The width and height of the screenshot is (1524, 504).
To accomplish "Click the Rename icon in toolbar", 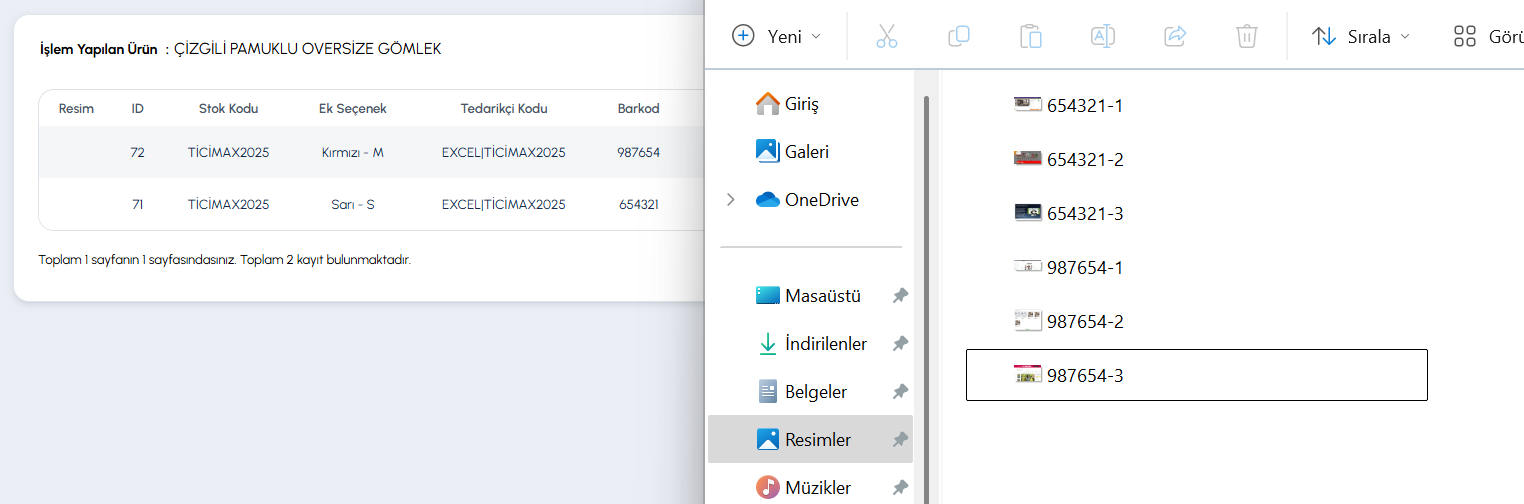I will pos(1102,36).
